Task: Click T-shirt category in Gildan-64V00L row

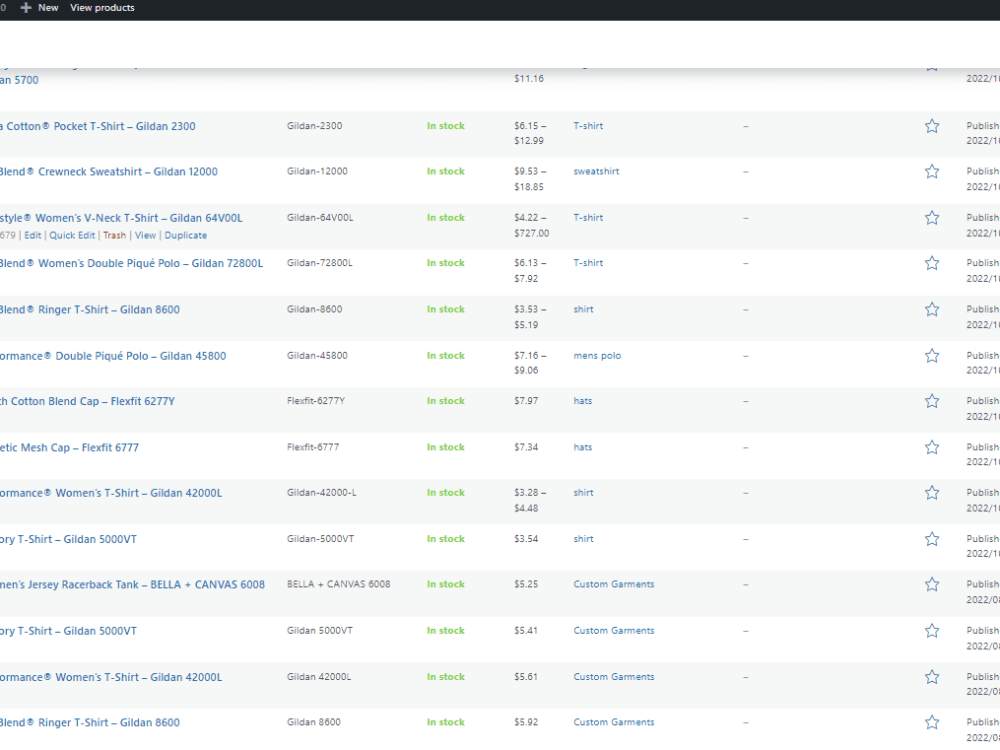Action: coord(588,217)
